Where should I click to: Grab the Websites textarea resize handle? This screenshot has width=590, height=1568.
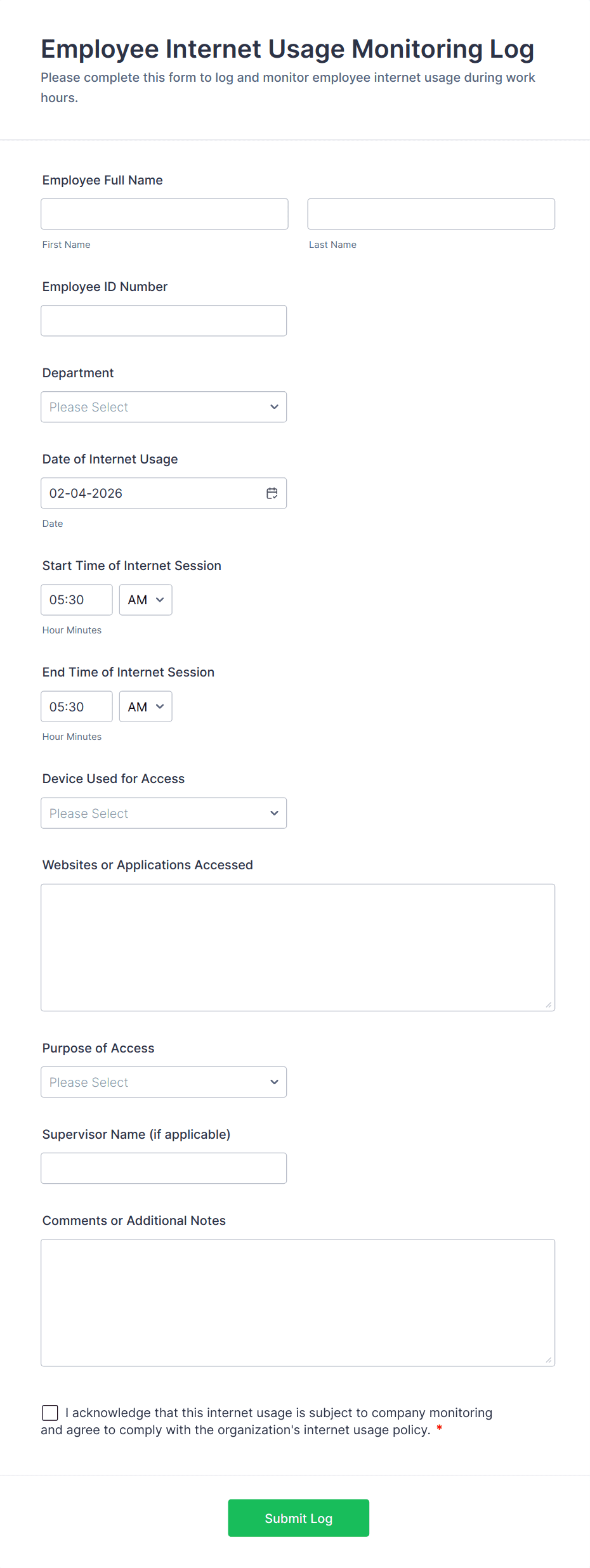549,1005
